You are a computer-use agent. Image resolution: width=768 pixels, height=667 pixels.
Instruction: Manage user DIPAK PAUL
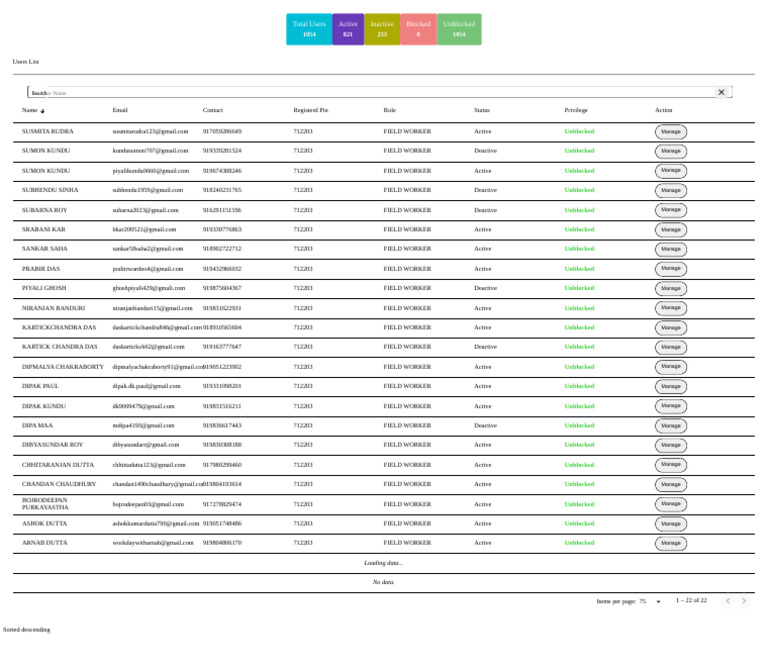point(671,386)
